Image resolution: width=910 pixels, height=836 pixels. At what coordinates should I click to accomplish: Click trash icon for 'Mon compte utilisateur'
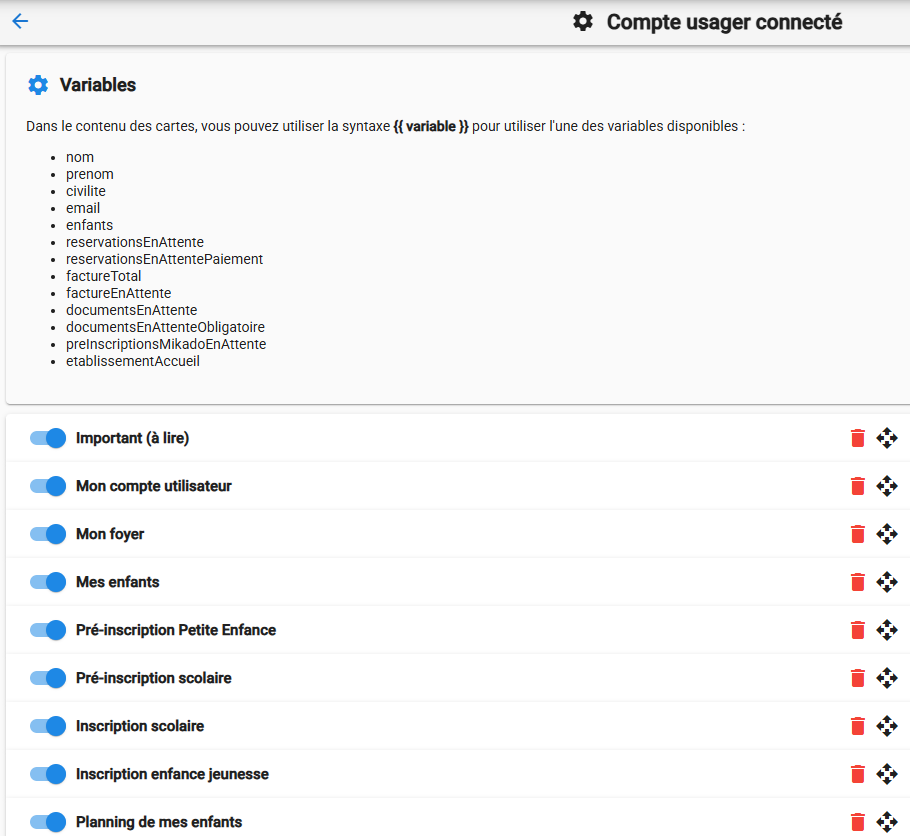(857, 486)
